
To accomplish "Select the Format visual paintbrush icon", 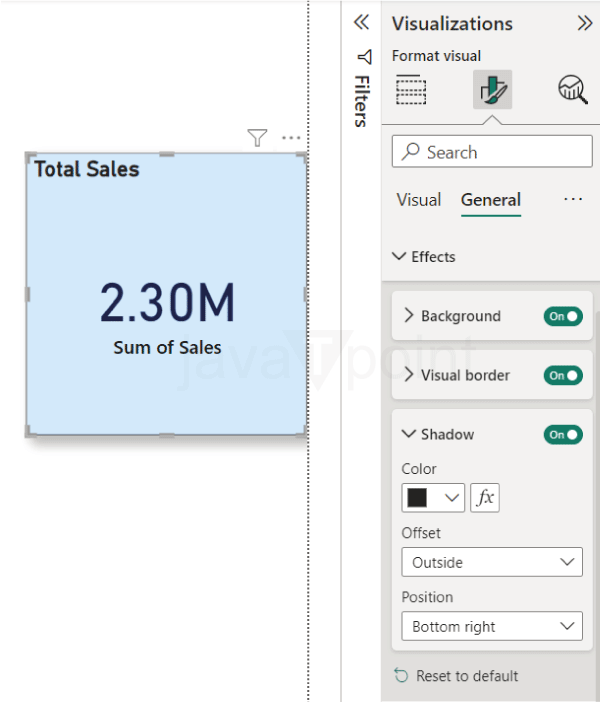I will [492, 90].
